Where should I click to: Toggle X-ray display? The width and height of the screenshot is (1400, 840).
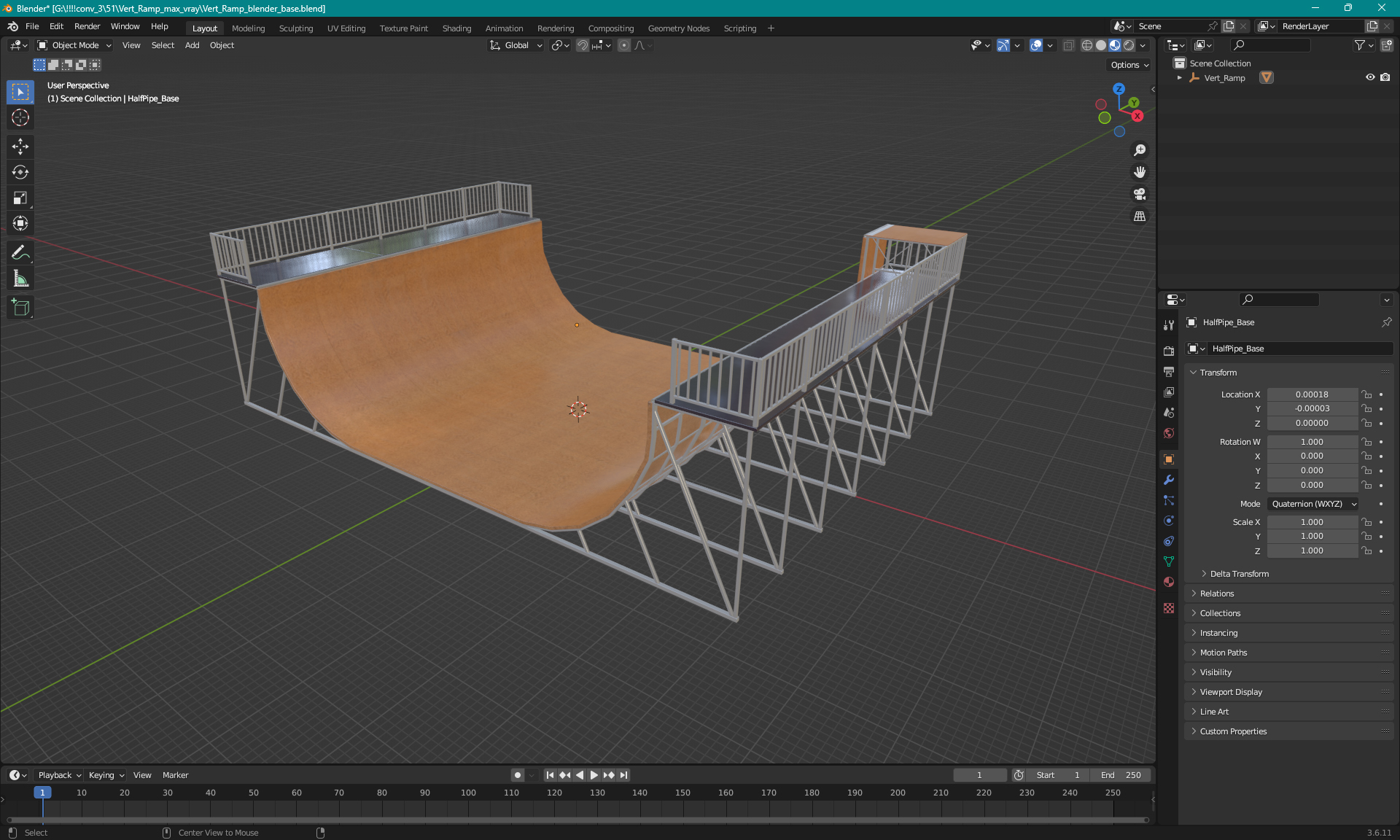pos(1068,45)
